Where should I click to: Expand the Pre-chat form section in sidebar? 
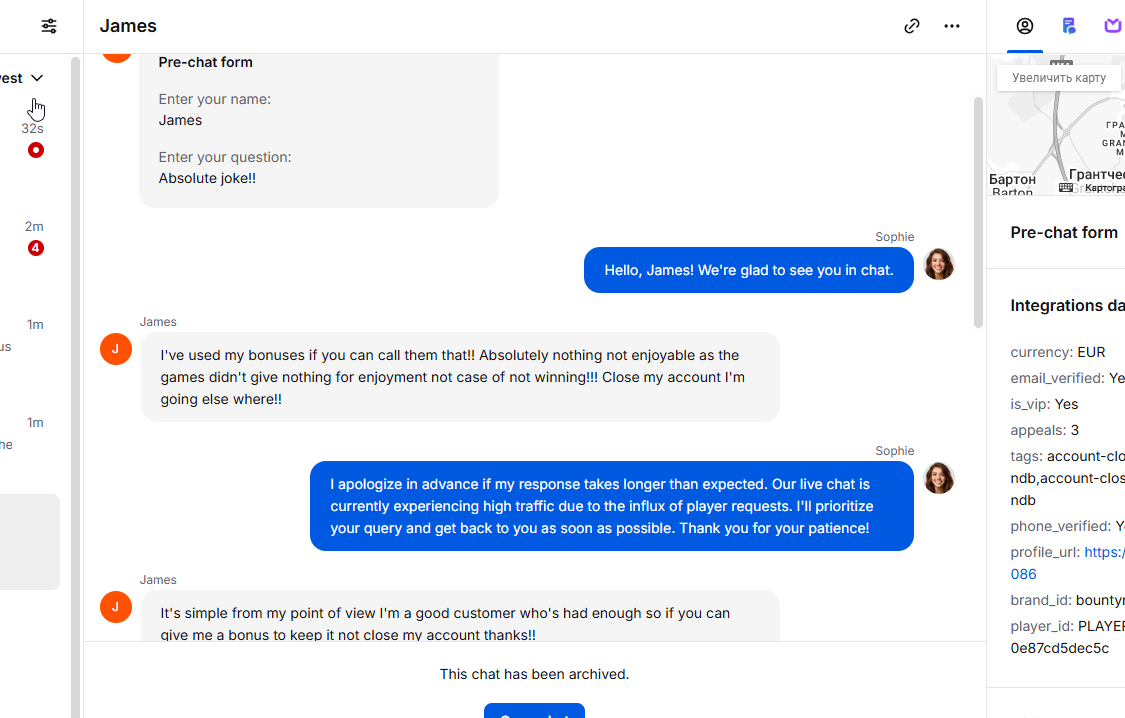pyautogui.click(x=1064, y=232)
